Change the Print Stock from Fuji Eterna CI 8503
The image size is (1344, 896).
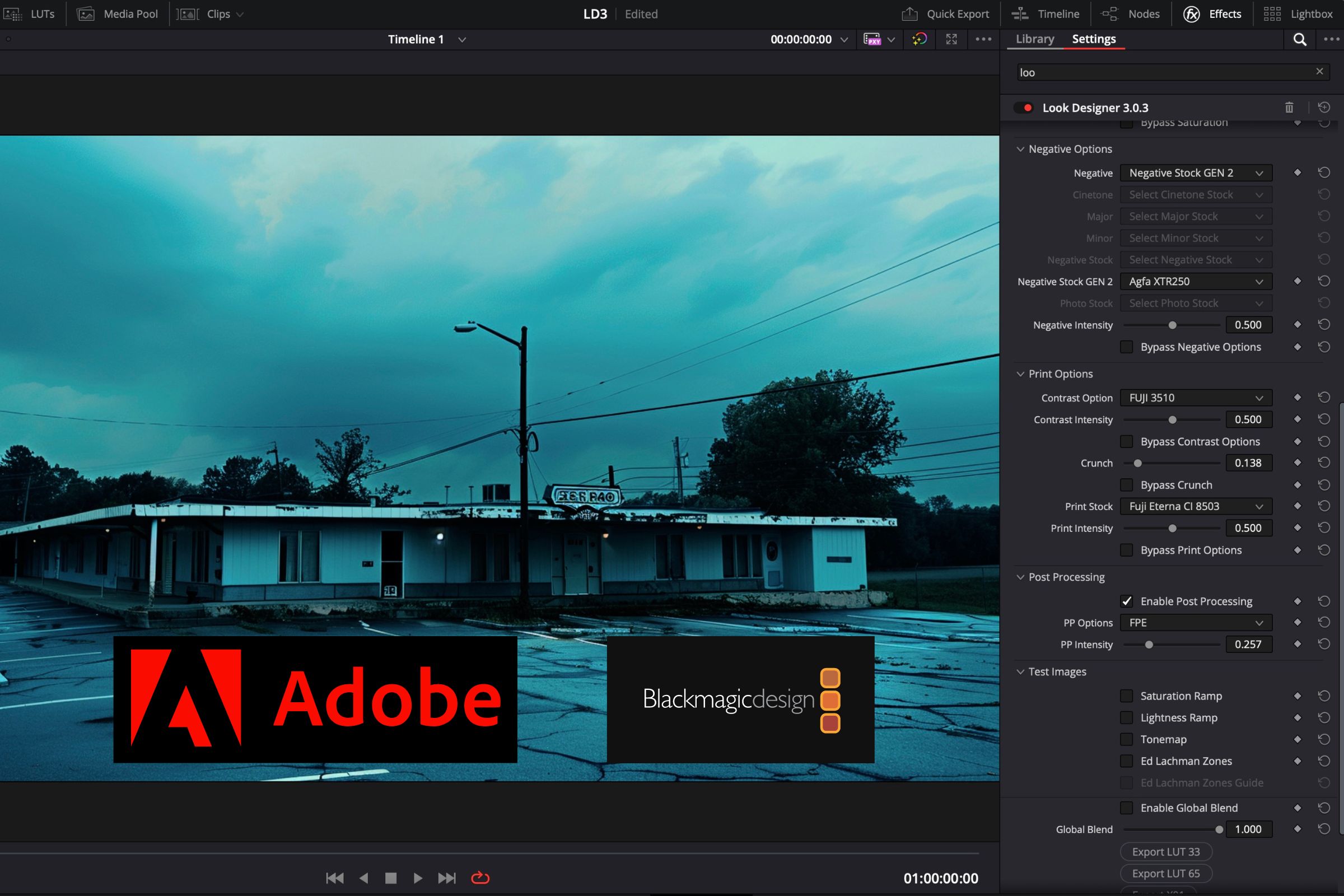(x=1196, y=506)
